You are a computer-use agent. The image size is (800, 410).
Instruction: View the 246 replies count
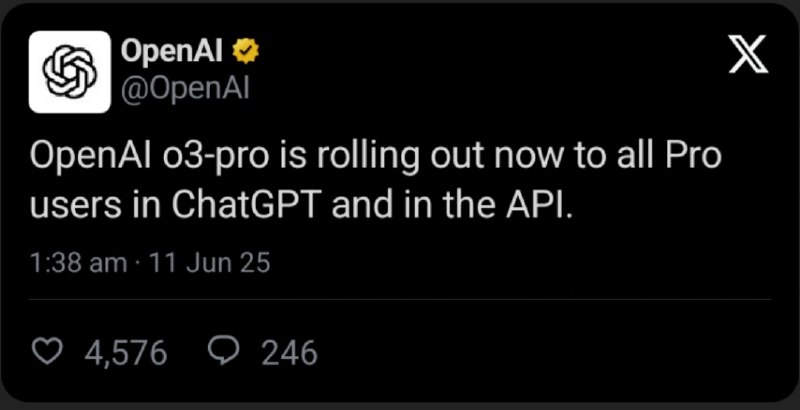290,353
